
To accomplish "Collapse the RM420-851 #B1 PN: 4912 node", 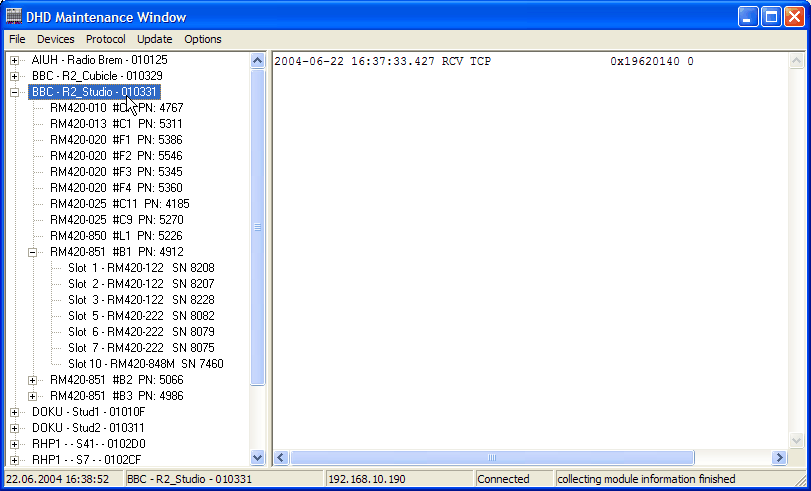I will [x=33, y=252].
